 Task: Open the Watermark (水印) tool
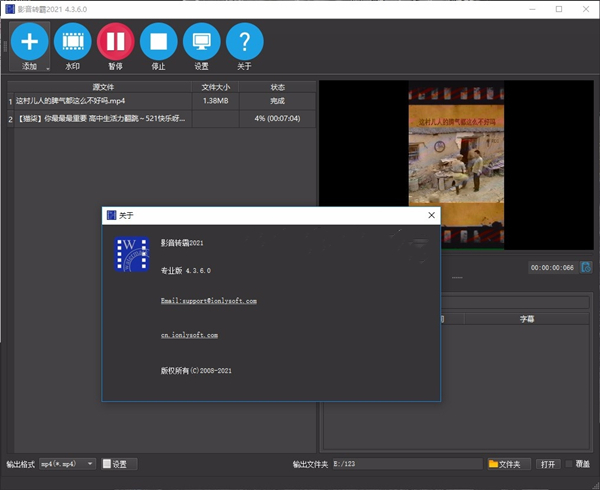coord(72,42)
